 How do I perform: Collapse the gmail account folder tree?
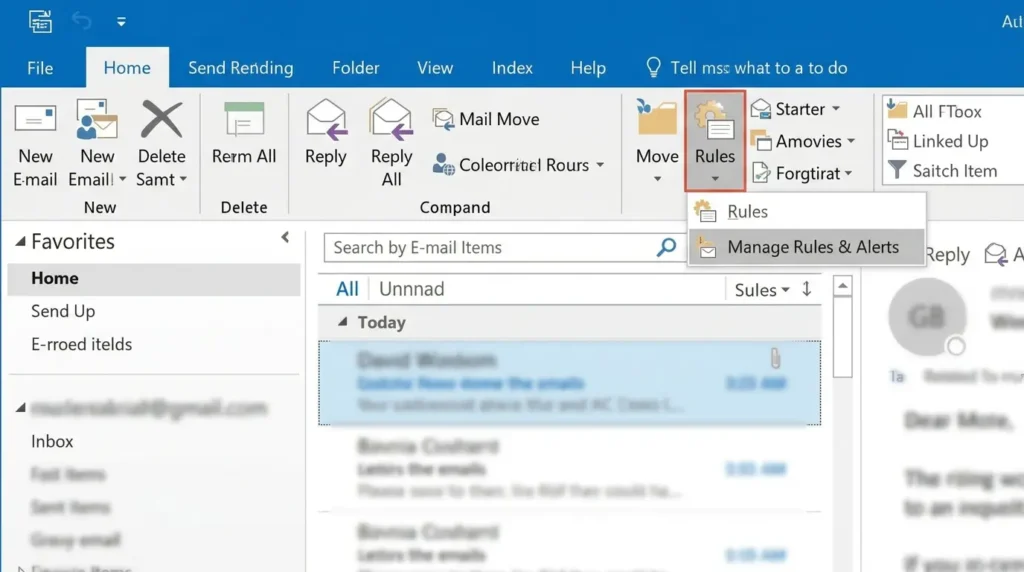click(20, 407)
